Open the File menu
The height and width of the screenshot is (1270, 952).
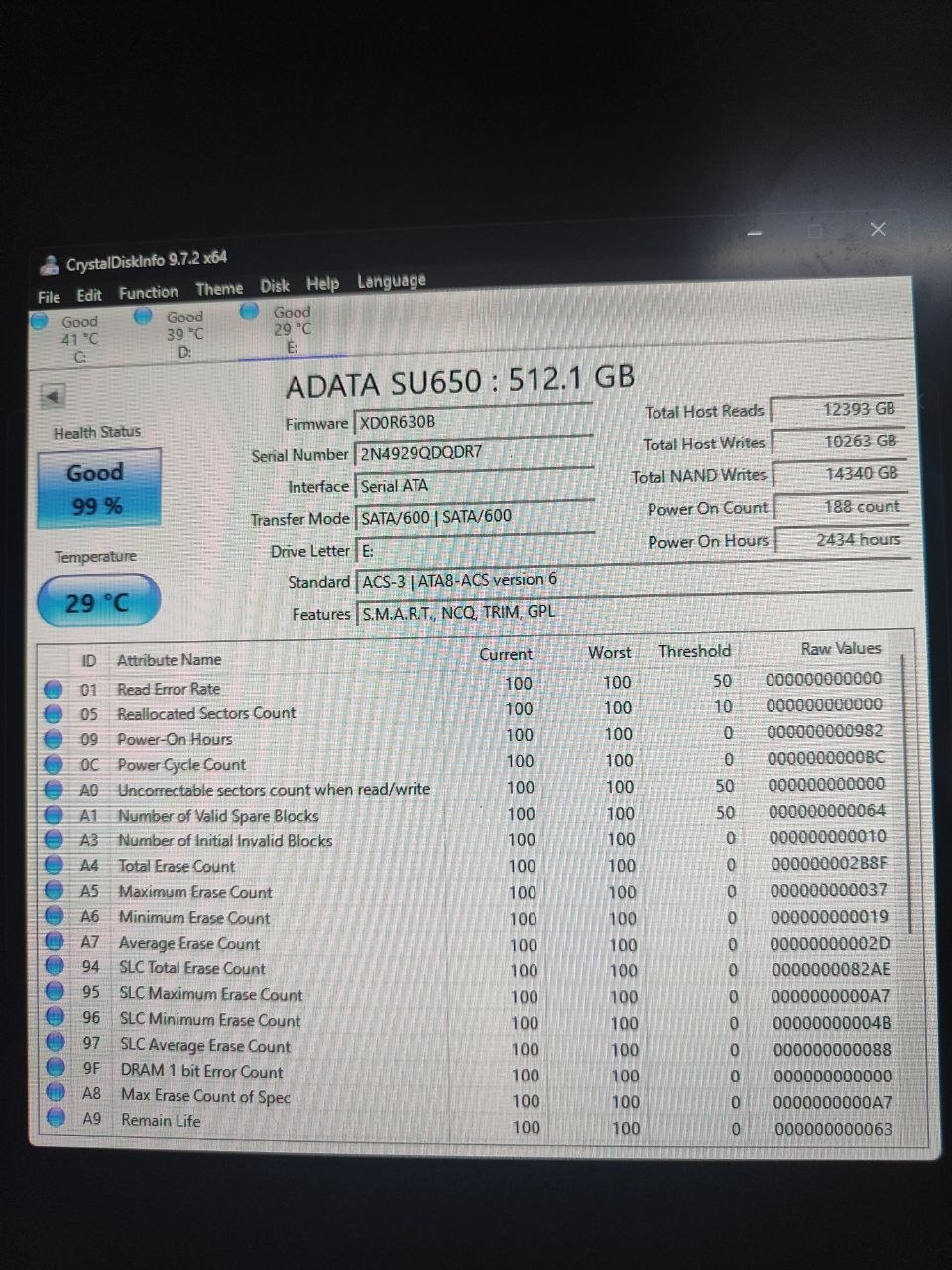(49, 297)
